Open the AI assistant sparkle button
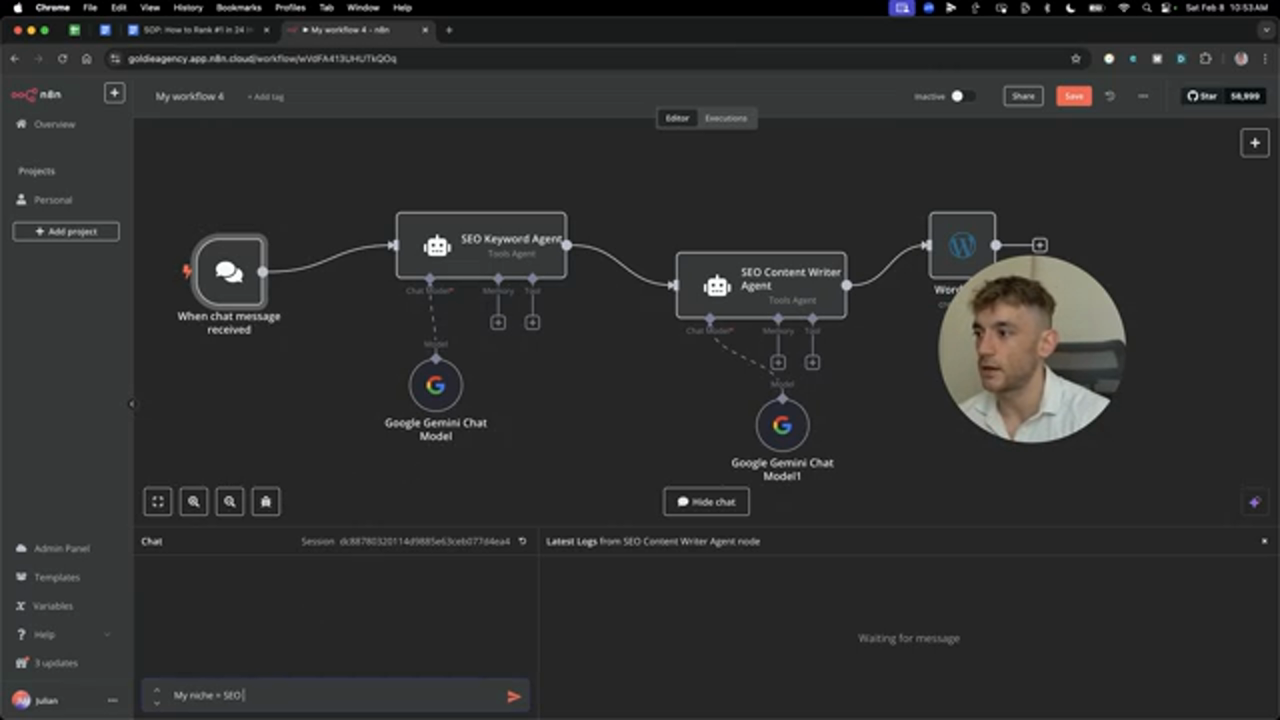This screenshot has height=720, width=1280. [1255, 502]
